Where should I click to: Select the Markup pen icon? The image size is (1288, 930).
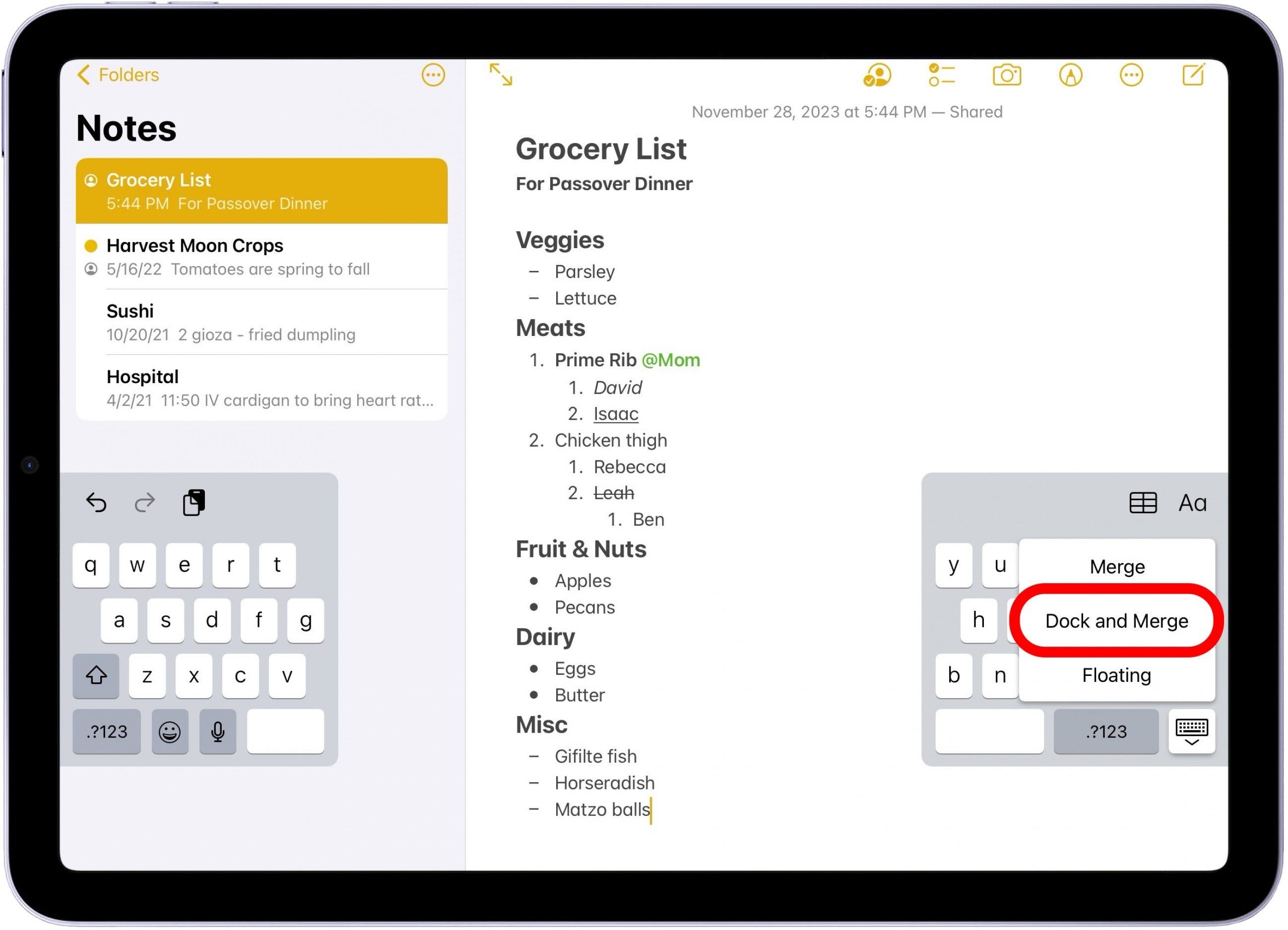tap(1070, 74)
